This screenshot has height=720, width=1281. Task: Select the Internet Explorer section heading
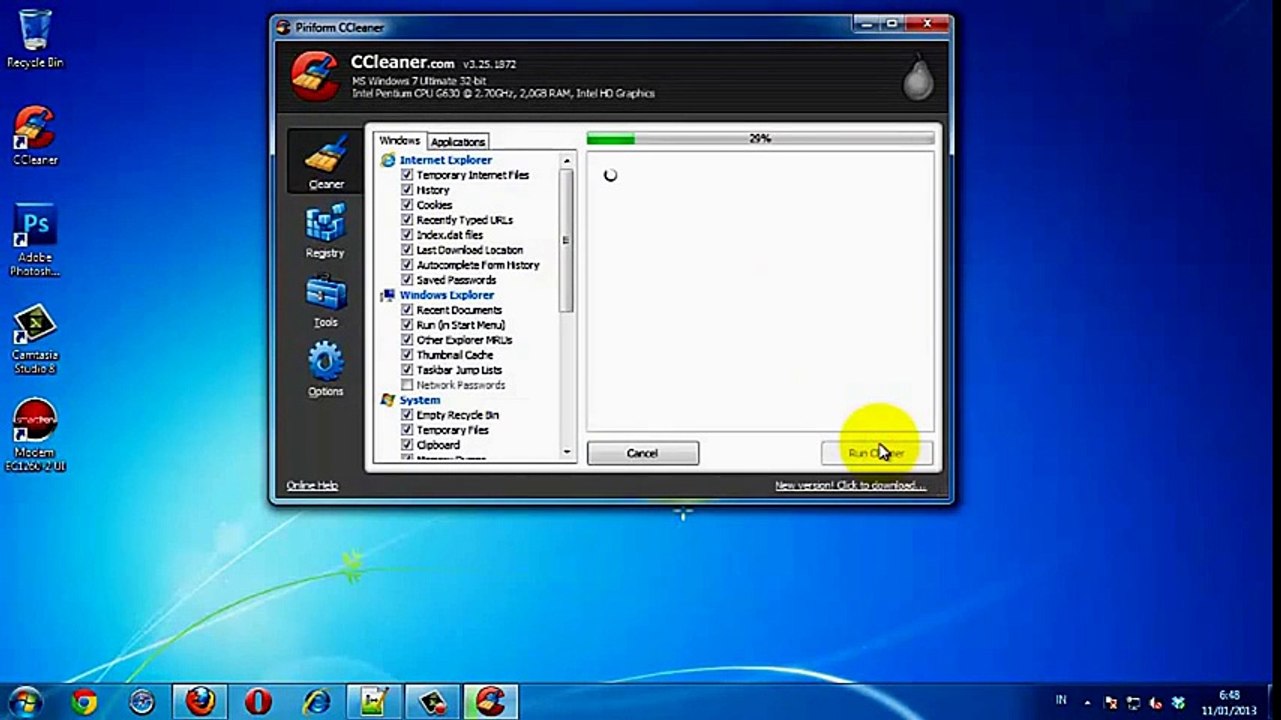[445, 160]
